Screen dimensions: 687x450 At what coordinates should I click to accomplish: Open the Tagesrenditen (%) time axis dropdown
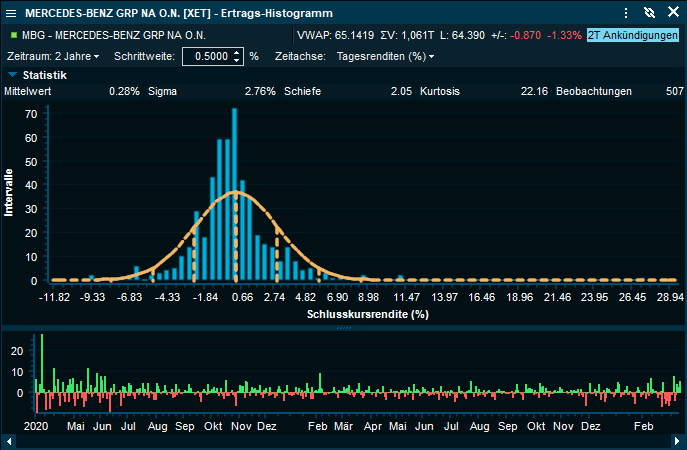(385, 56)
